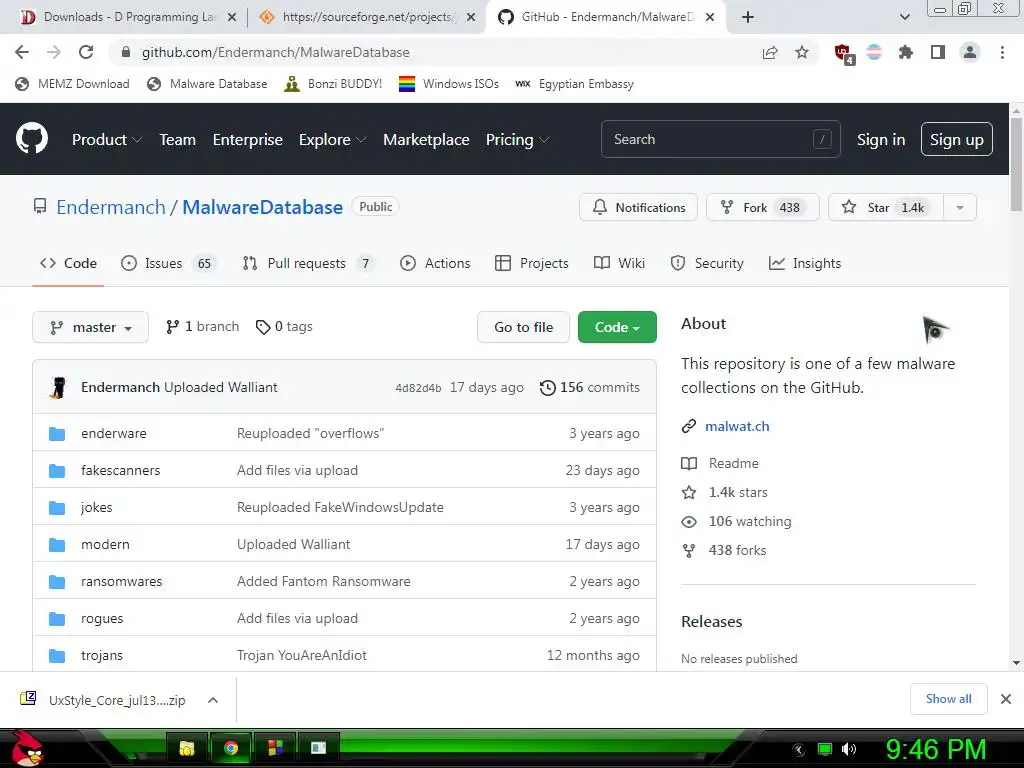Star the repository
This screenshot has width=1024, height=768.
point(886,208)
